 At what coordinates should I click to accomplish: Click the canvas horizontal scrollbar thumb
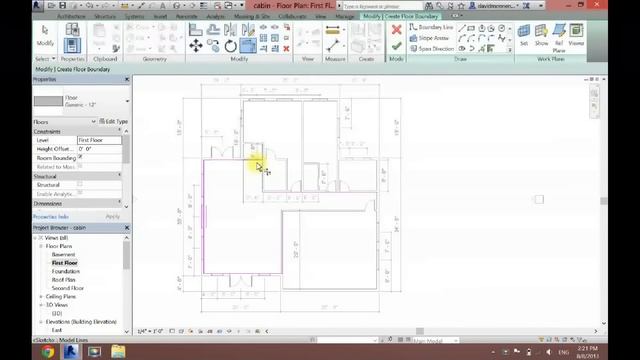(x=420, y=331)
